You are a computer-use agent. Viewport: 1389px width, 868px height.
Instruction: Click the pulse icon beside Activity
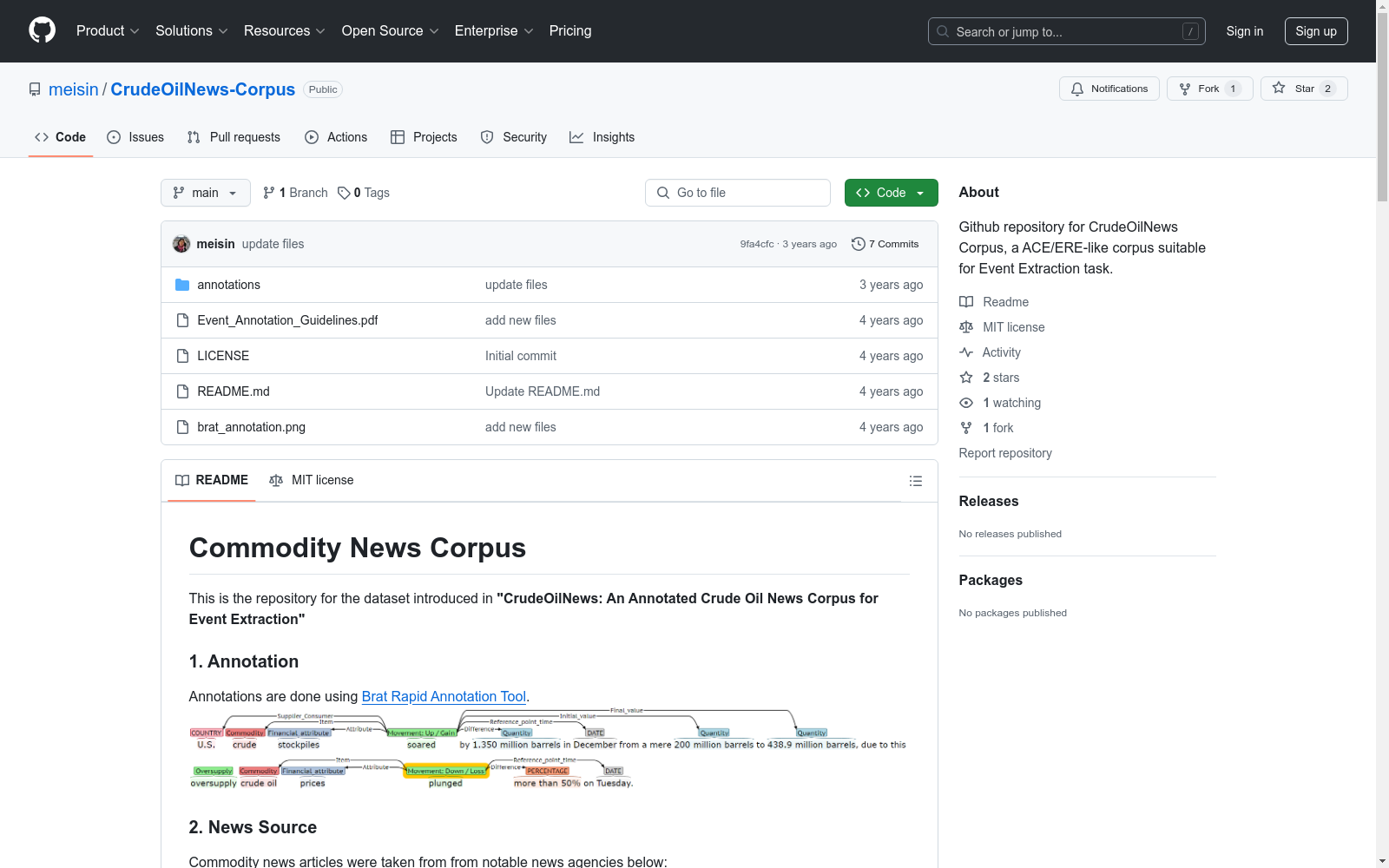click(966, 352)
